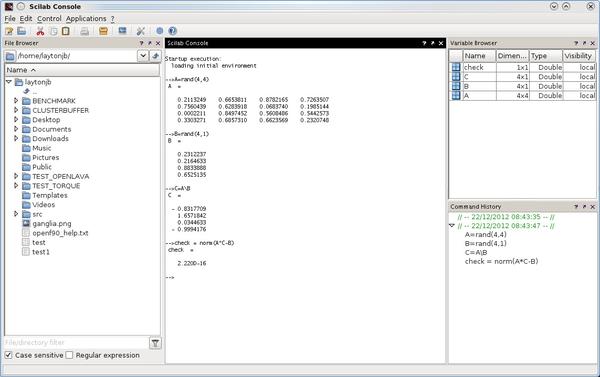The height and width of the screenshot is (377, 600).
Task: Click the folder icon beside the path field
Action: pos(10,56)
